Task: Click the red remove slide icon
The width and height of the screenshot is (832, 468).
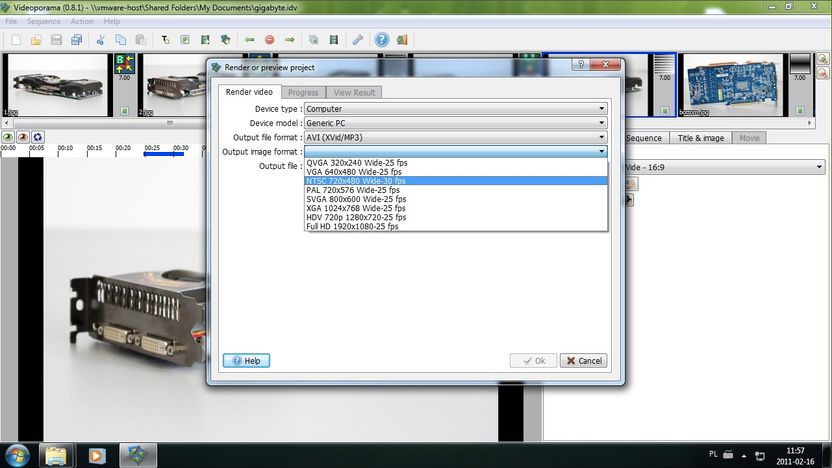Action: click(270, 40)
